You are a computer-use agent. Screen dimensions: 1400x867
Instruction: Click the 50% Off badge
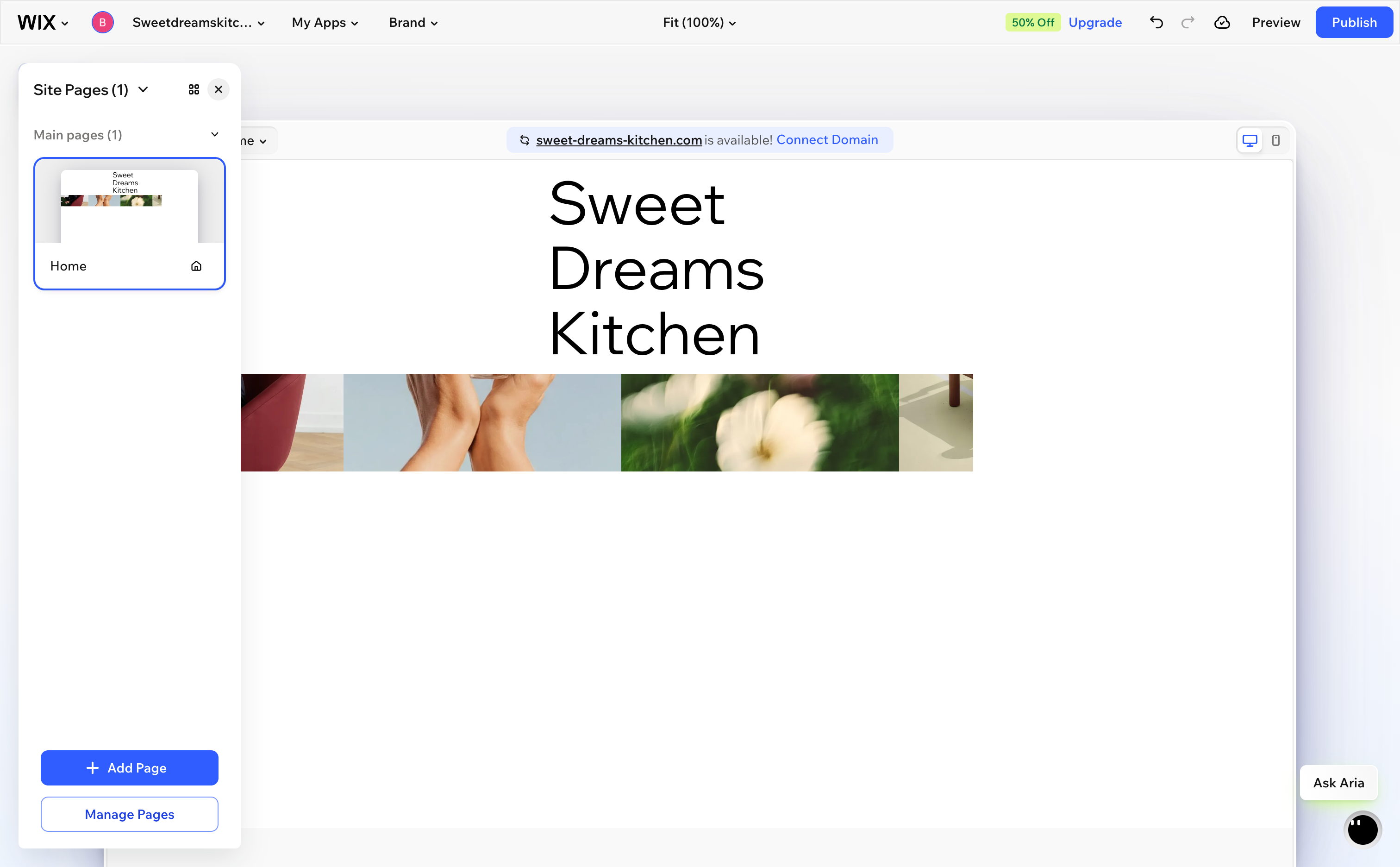(x=1033, y=23)
